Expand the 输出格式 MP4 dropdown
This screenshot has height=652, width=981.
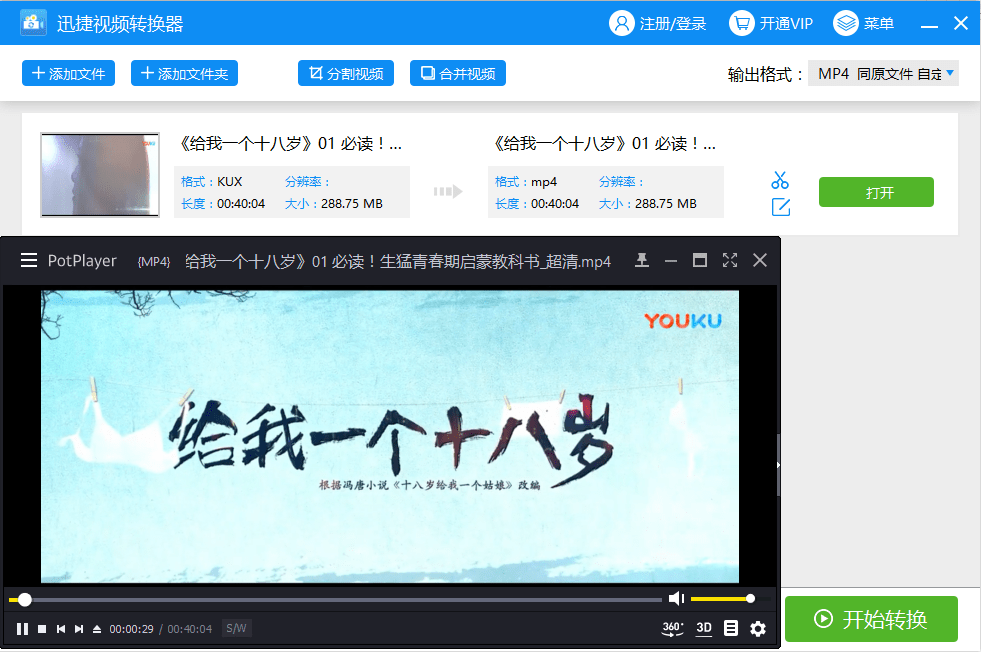pos(883,74)
